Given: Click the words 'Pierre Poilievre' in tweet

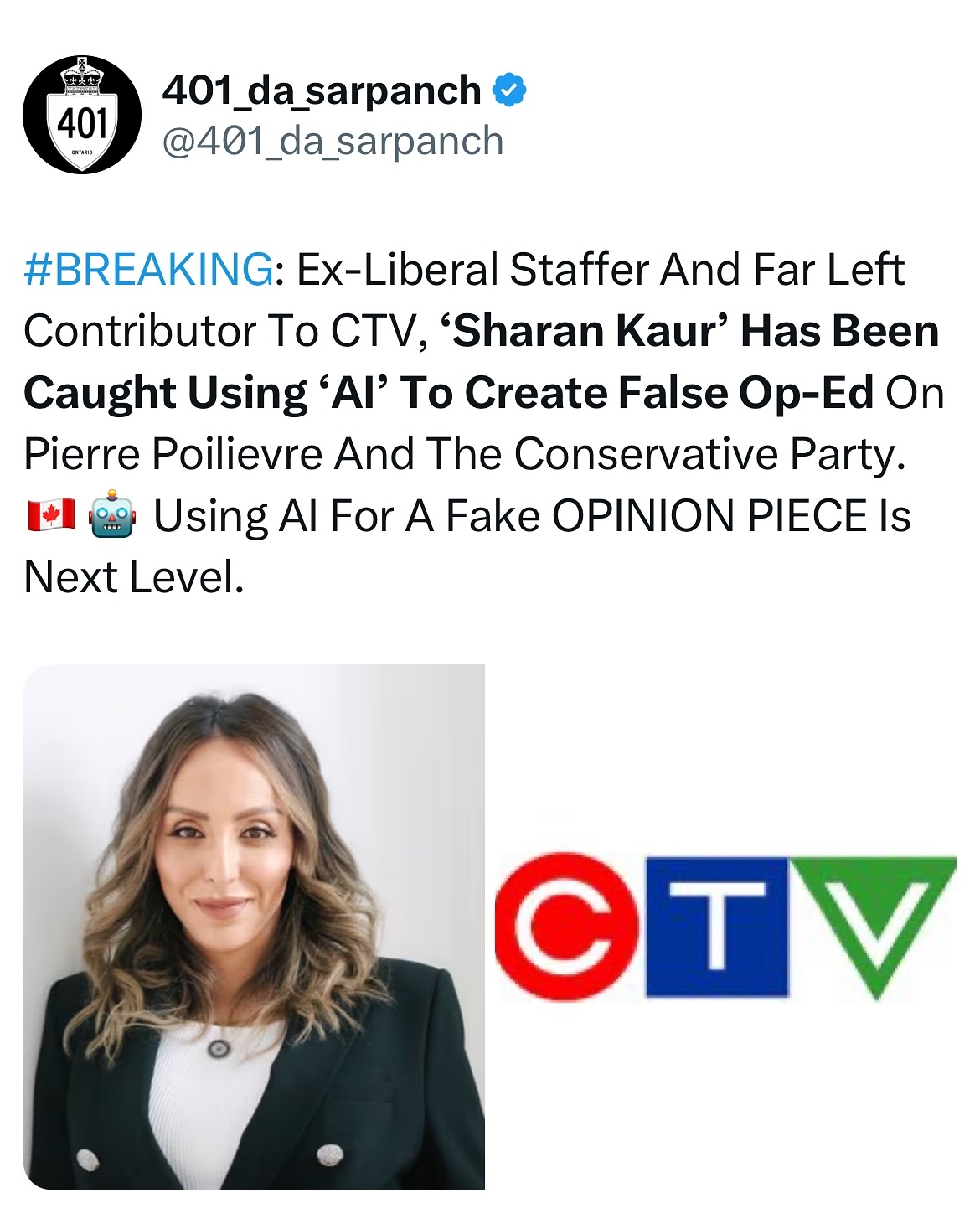Looking at the screenshot, I should [173, 455].
